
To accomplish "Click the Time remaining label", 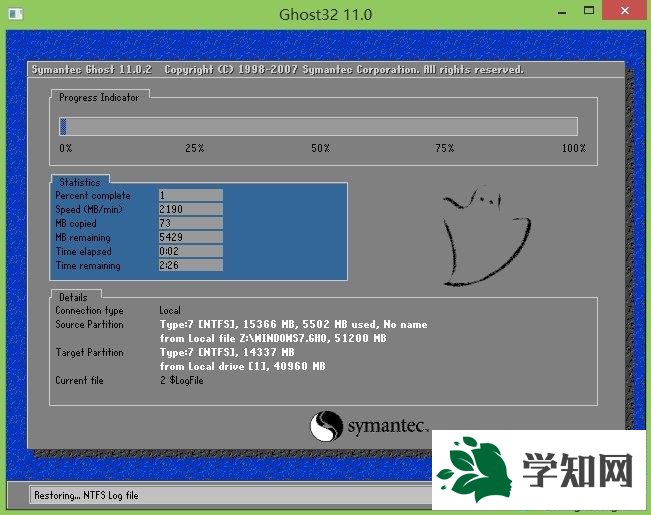I will pyautogui.click(x=88, y=266).
